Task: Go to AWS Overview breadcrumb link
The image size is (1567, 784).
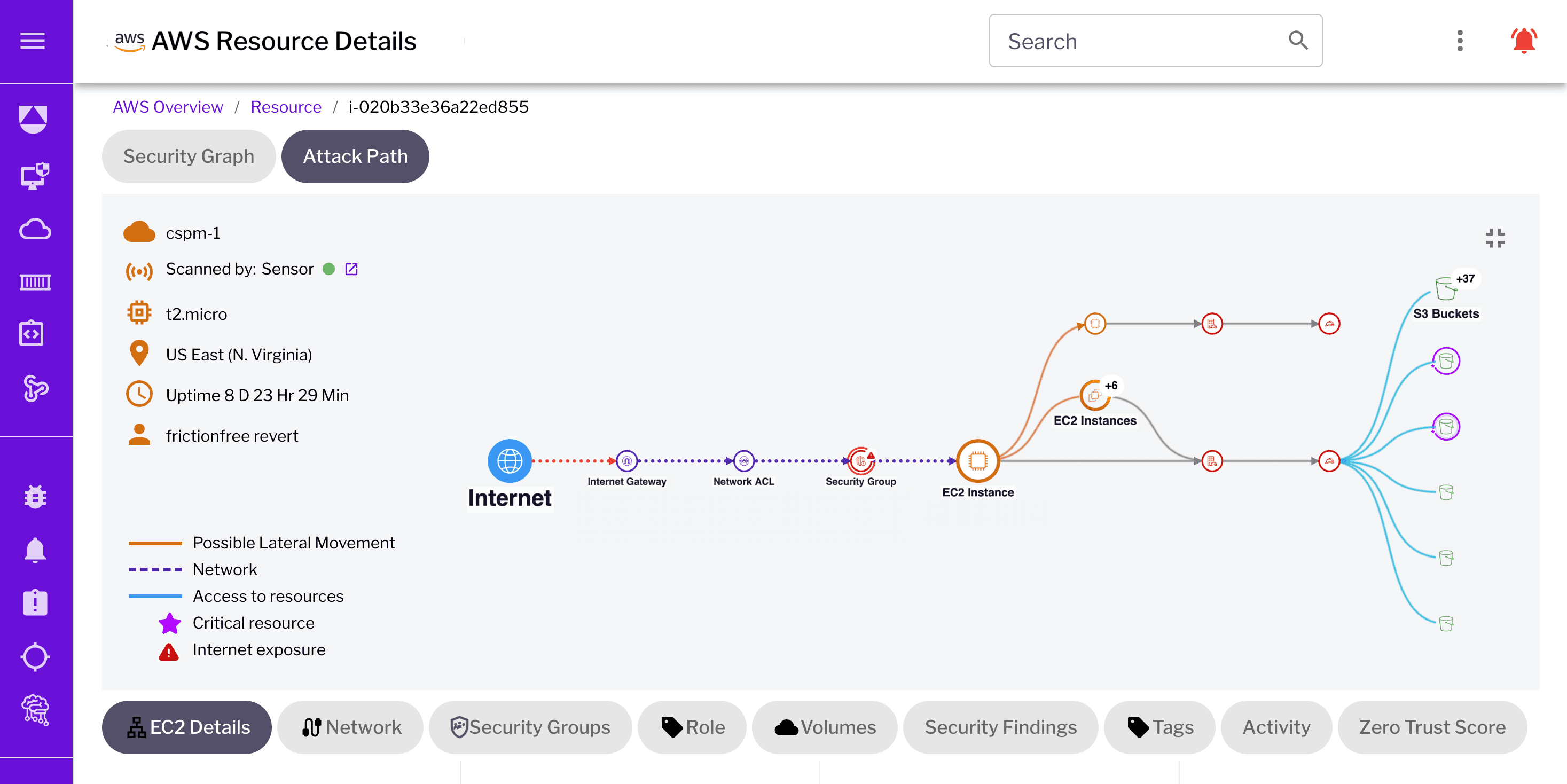Action: pyautogui.click(x=168, y=107)
